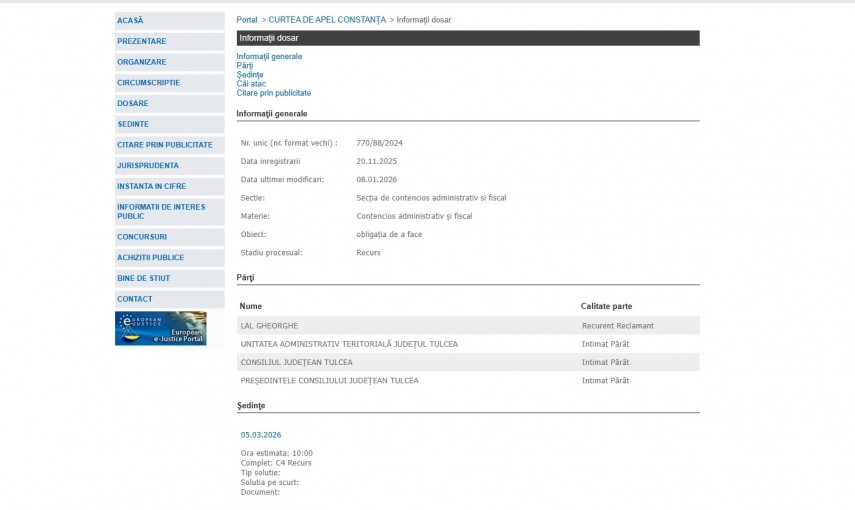Navigate to SEDINTE in the sidebar
855x510 pixels.
pos(133,124)
